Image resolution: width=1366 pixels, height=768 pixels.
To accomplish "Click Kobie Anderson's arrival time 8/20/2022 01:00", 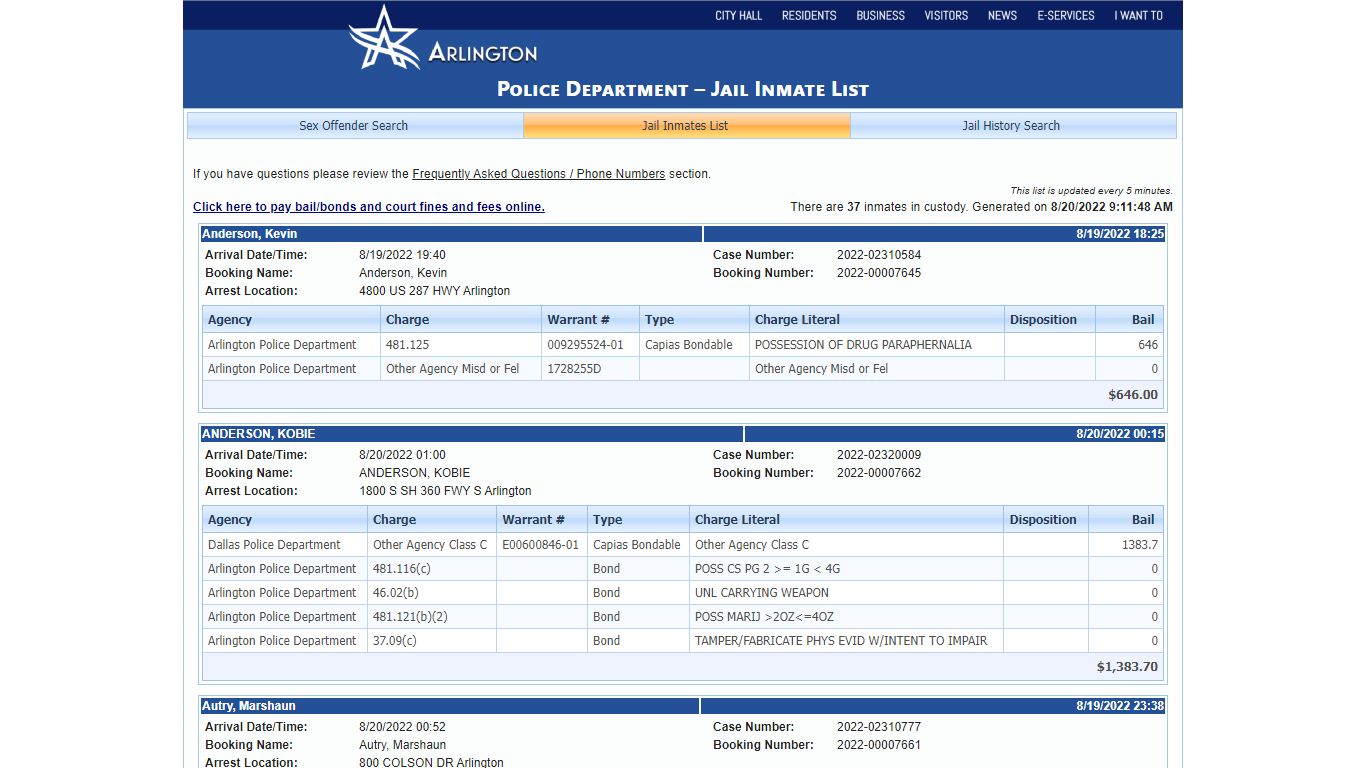I will pyautogui.click(x=402, y=455).
